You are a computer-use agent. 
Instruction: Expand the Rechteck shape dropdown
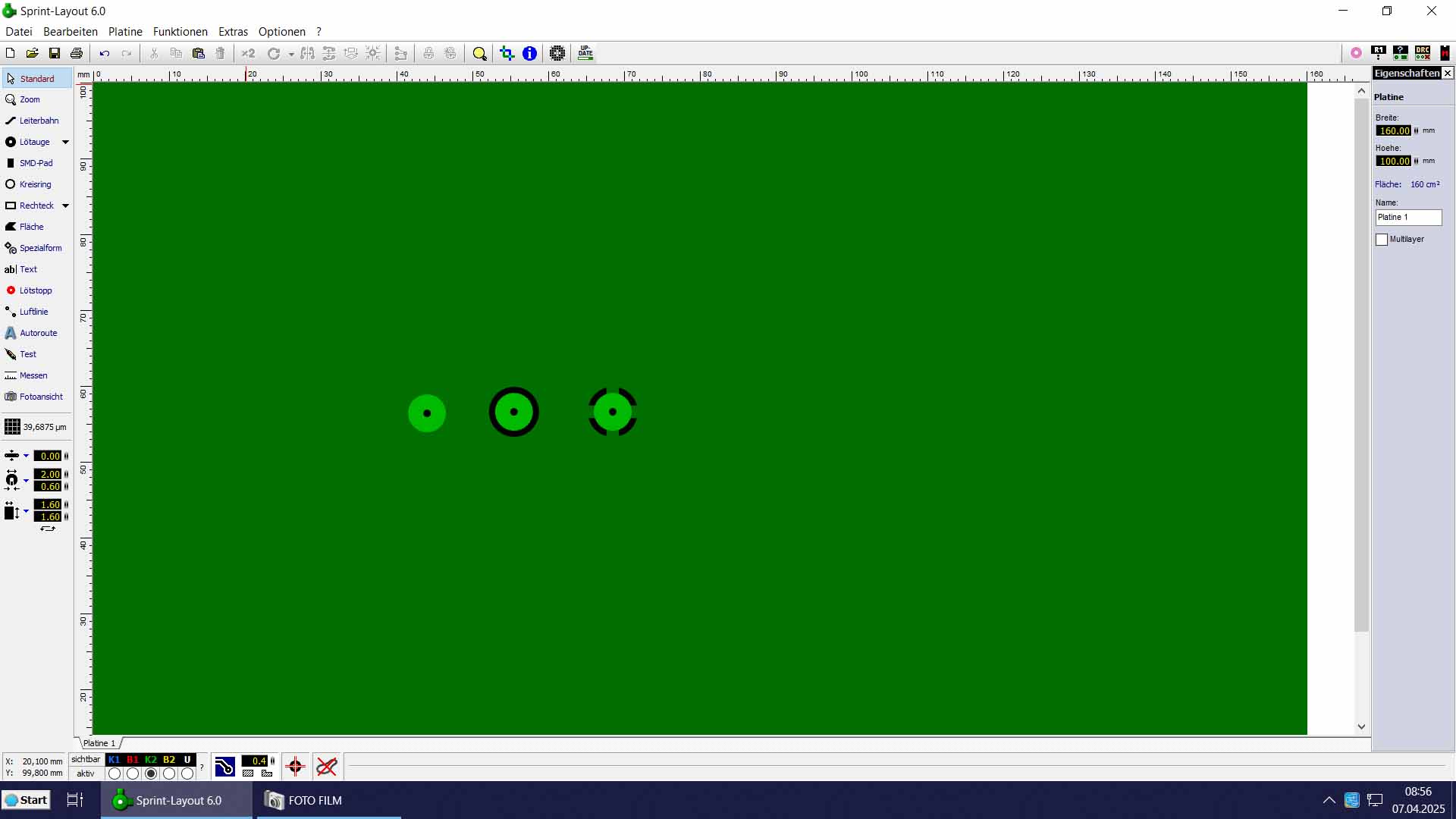[x=65, y=206]
